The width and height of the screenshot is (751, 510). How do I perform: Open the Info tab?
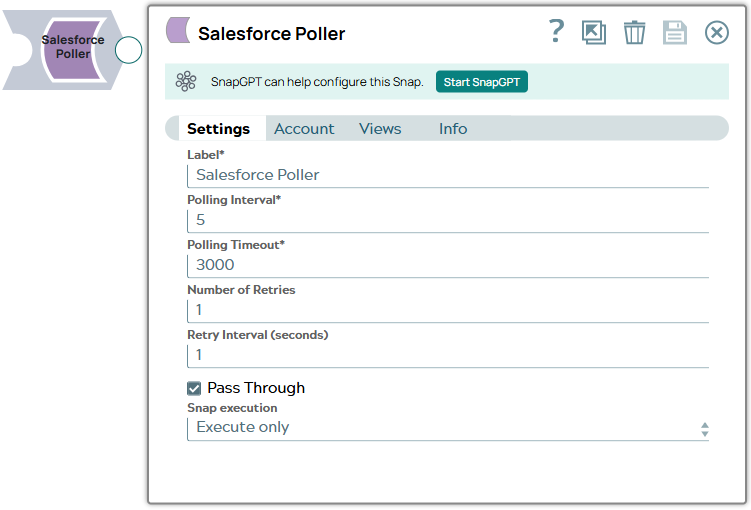pos(453,128)
